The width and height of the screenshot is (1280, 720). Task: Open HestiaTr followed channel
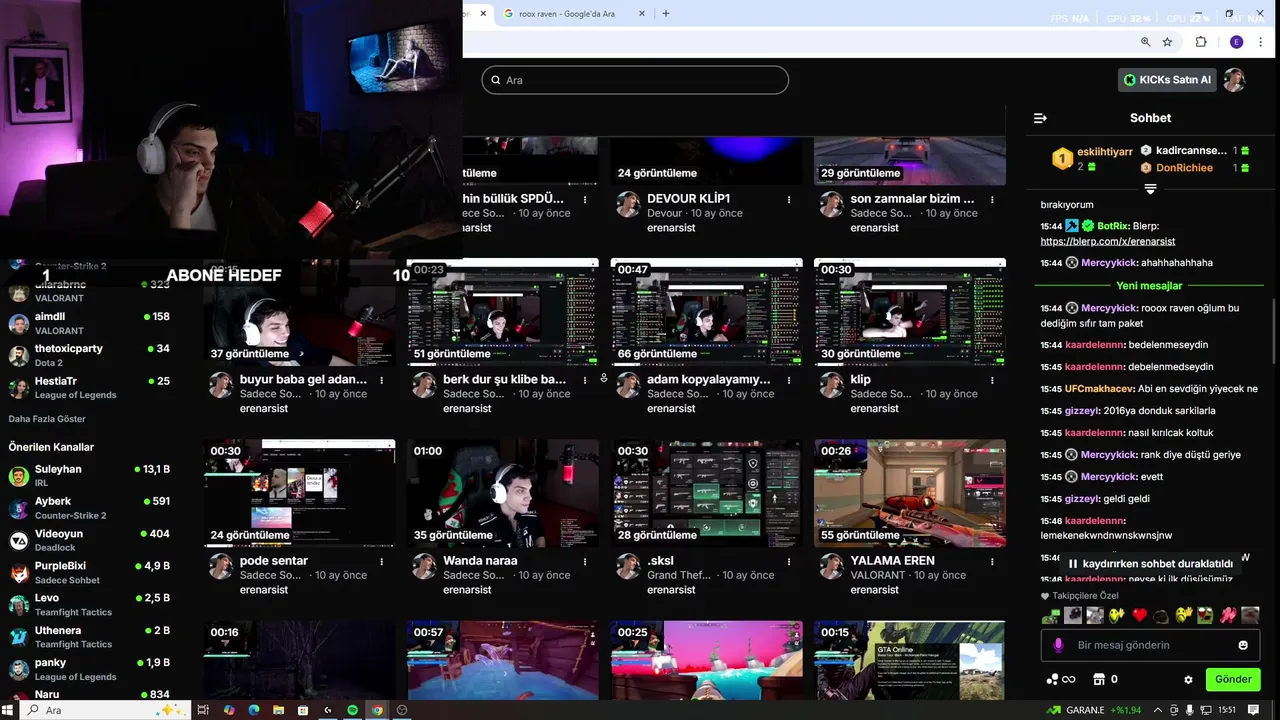click(89, 388)
